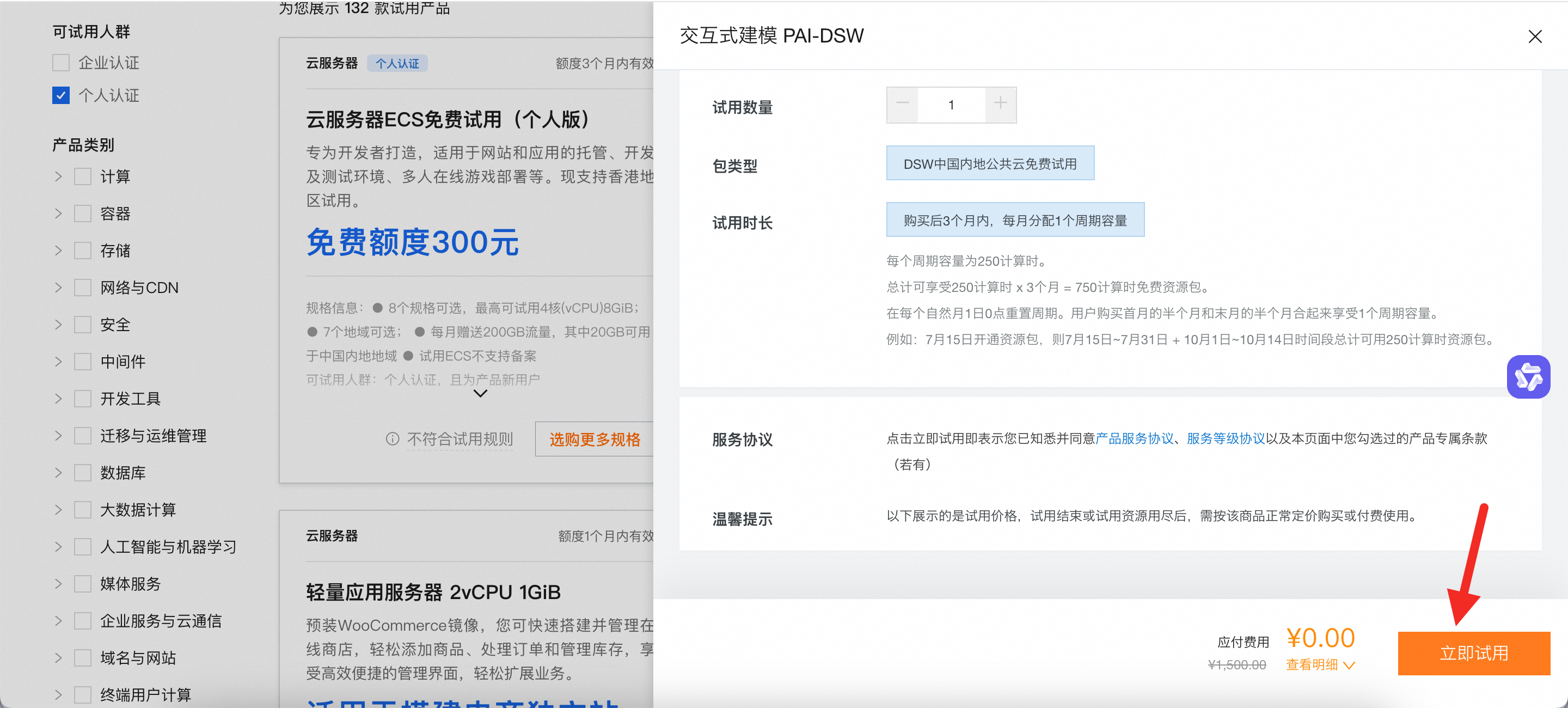This screenshot has width=1568, height=708.
Task: Click info icon beside 不符合试用规则
Action: 393,439
